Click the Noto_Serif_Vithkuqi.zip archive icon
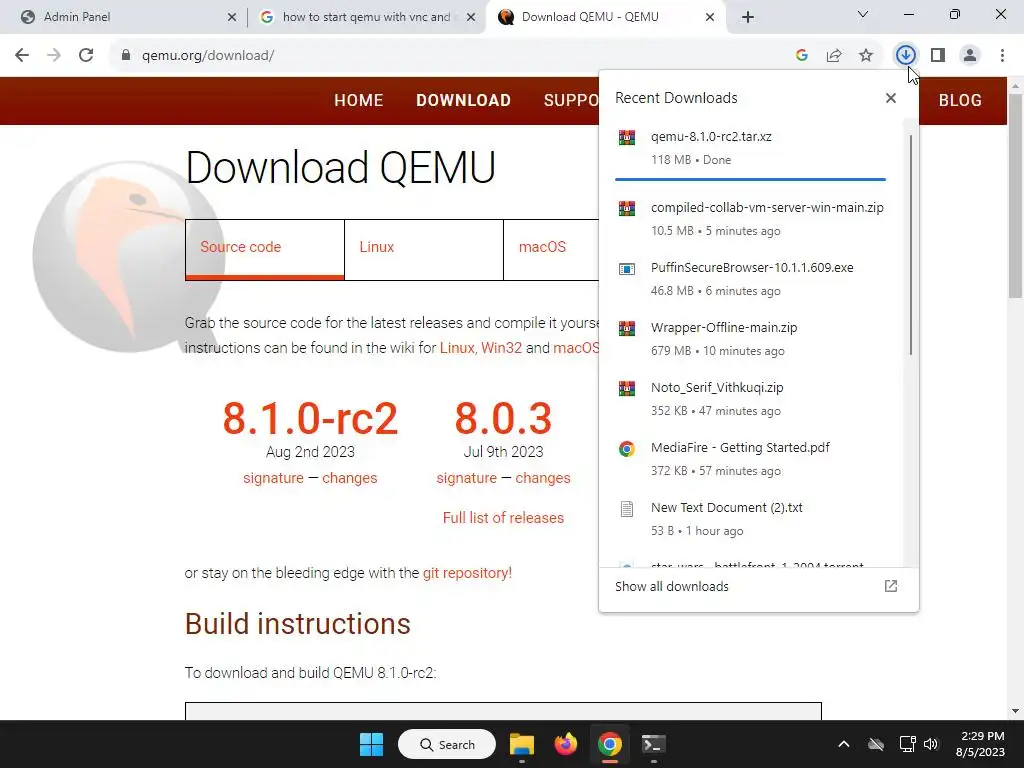The width and height of the screenshot is (1024, 768). (x=627, y=389)
